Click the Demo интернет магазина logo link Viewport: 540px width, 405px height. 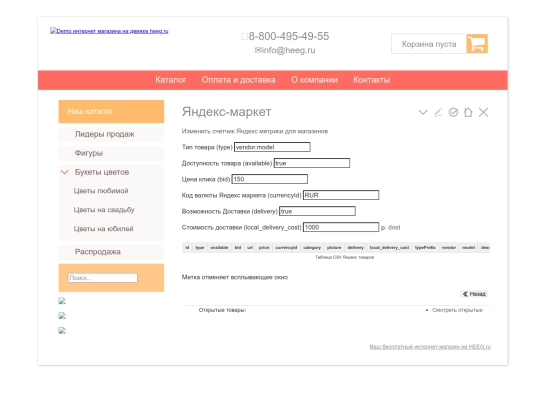[x=109, y=31]
